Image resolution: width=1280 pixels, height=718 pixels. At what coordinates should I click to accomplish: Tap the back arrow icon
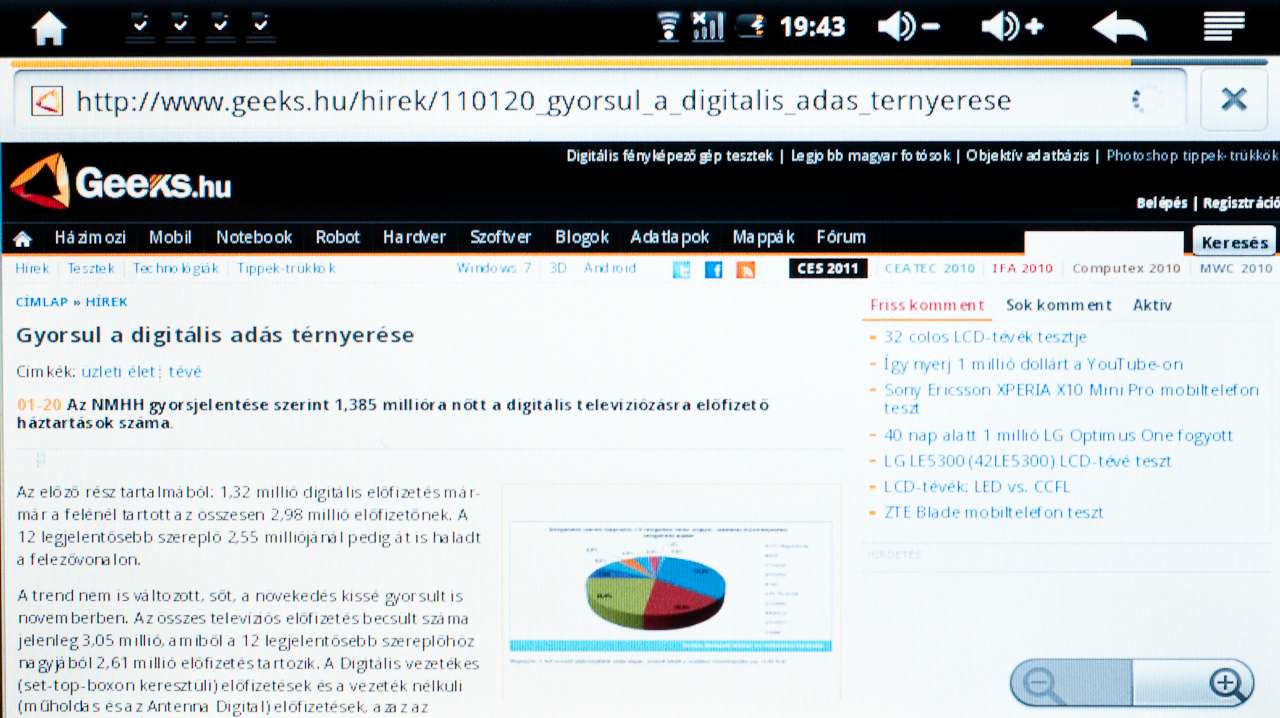tap(1119, 27)
